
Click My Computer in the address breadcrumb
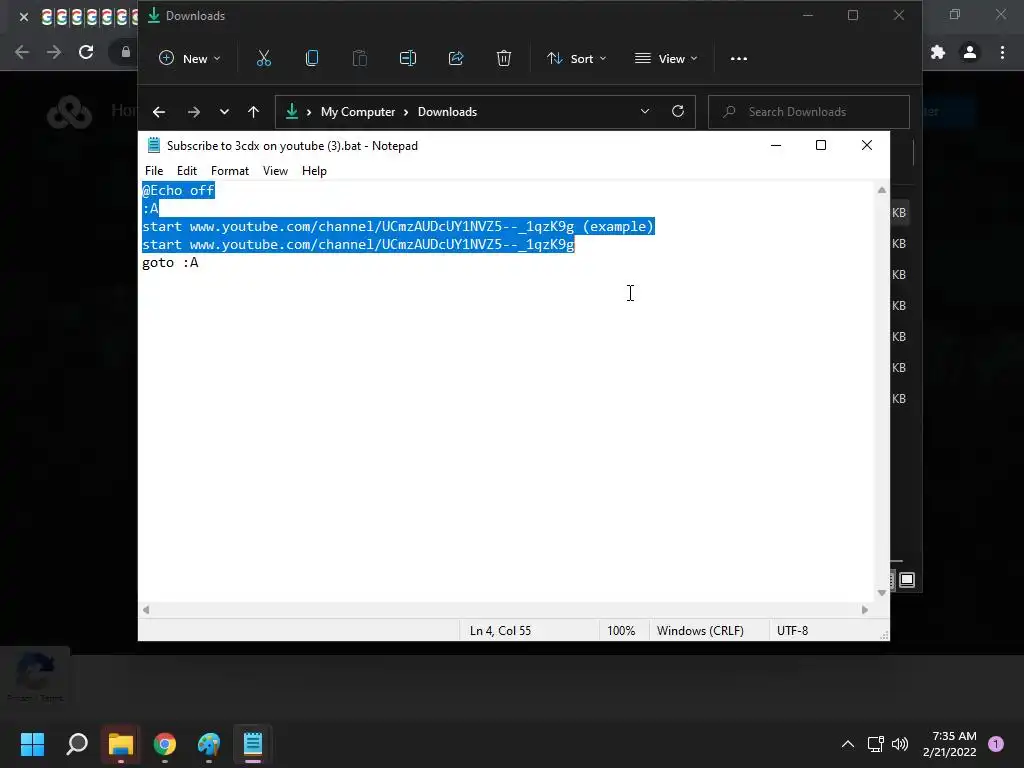click(x=358, y=112)
